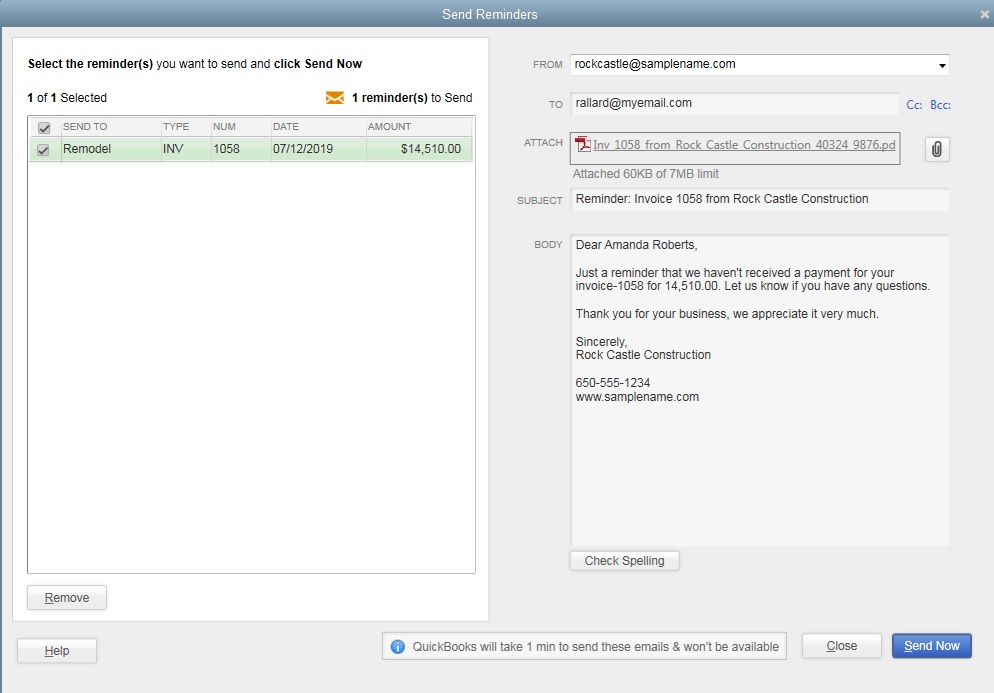
Task: Open Help for Send Reminders
Action: [56, 651]
